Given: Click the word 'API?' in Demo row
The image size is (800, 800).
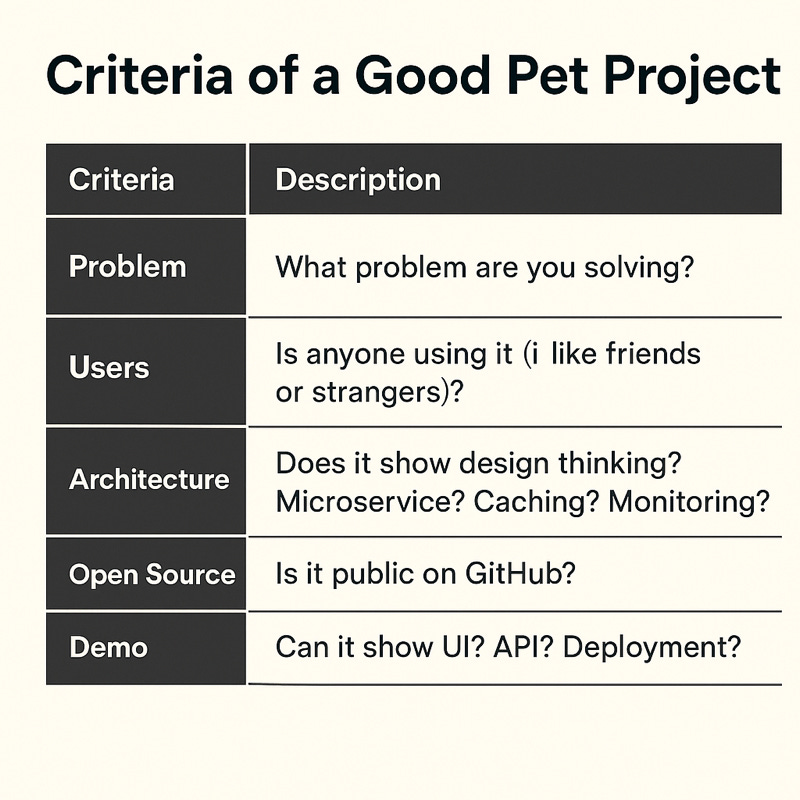Looking at the screenshot, I should [523, 647].
